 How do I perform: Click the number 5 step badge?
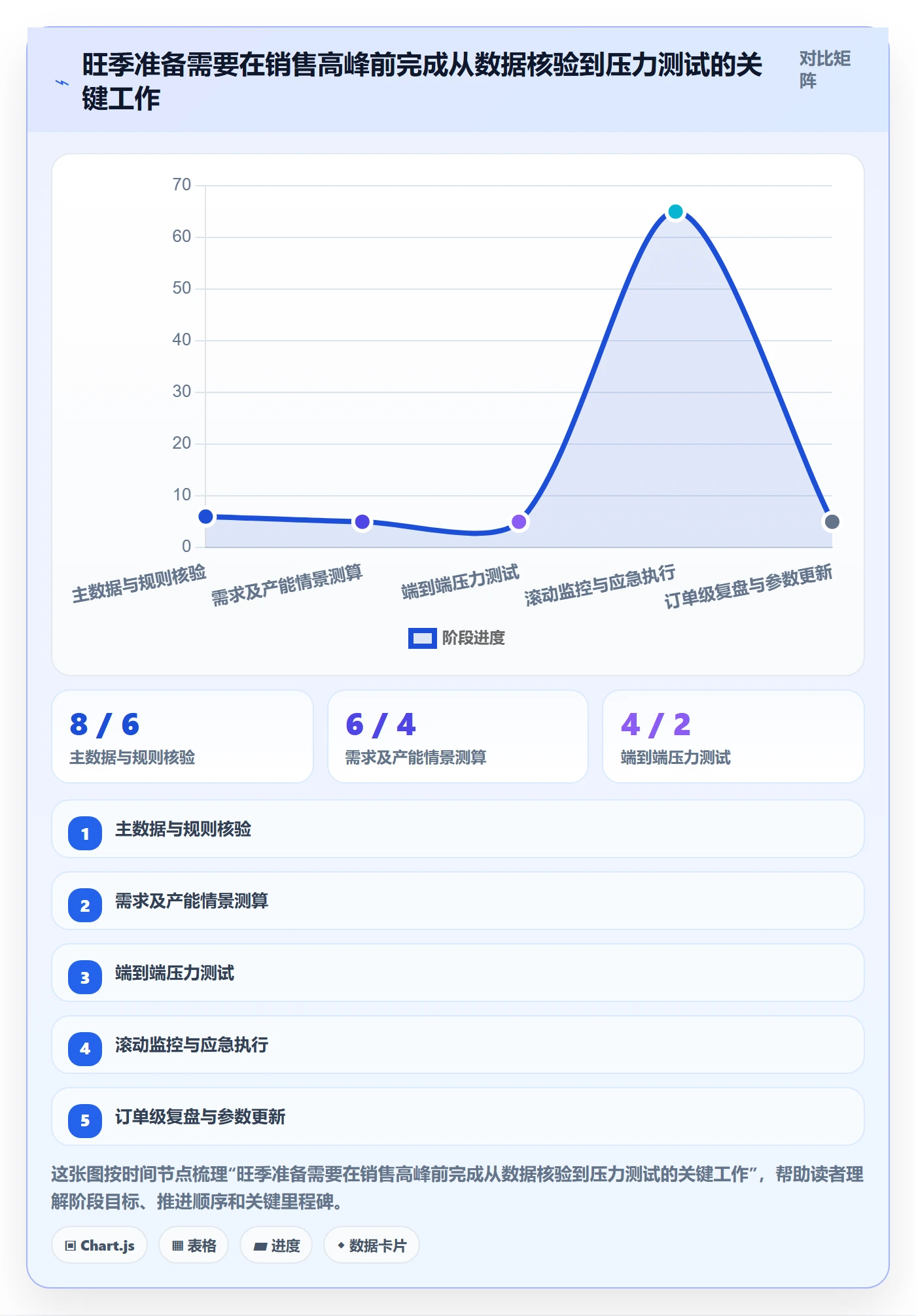coord(85,1121)
